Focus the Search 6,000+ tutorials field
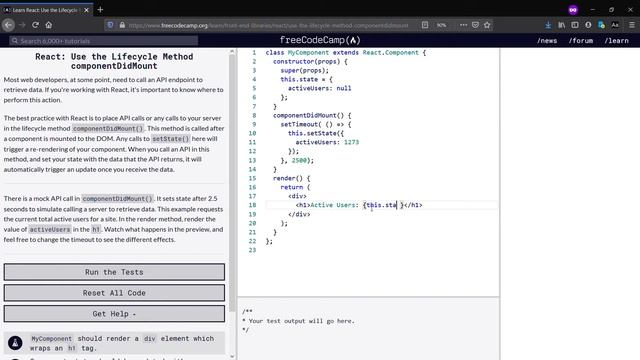The width and height of the screenshot is (640, 360). (104, 41)
